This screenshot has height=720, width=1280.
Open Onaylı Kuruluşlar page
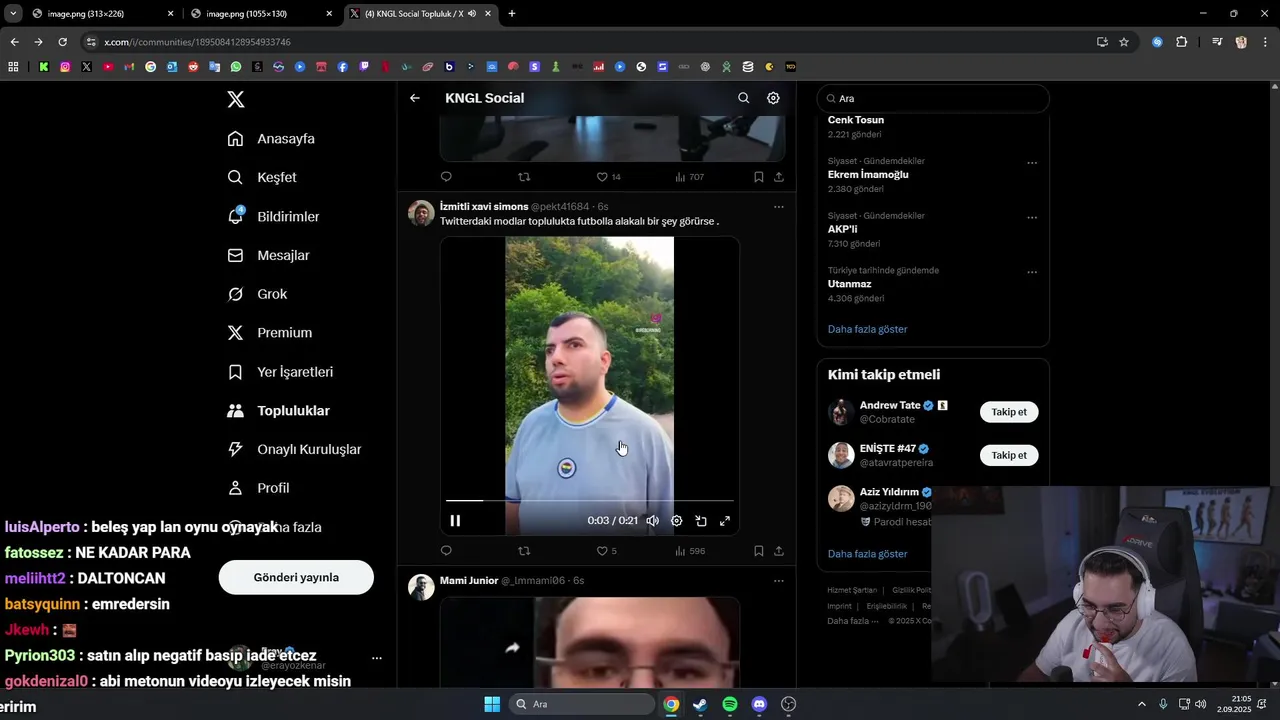(x=294, y=450)
